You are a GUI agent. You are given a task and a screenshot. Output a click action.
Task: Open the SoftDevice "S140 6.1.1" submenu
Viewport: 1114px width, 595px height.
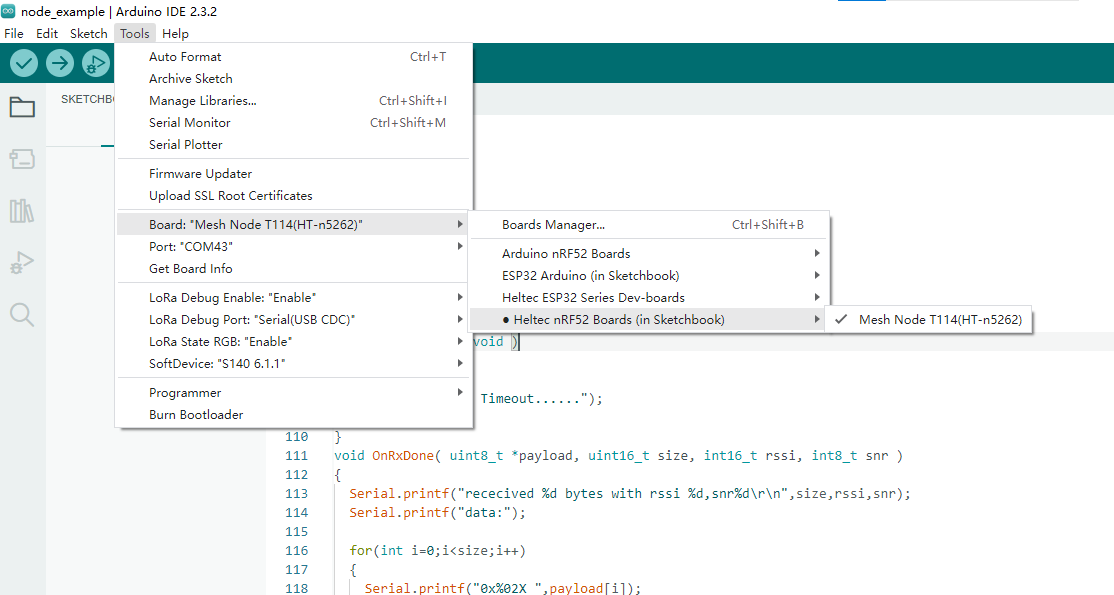(x=217, y=364)
